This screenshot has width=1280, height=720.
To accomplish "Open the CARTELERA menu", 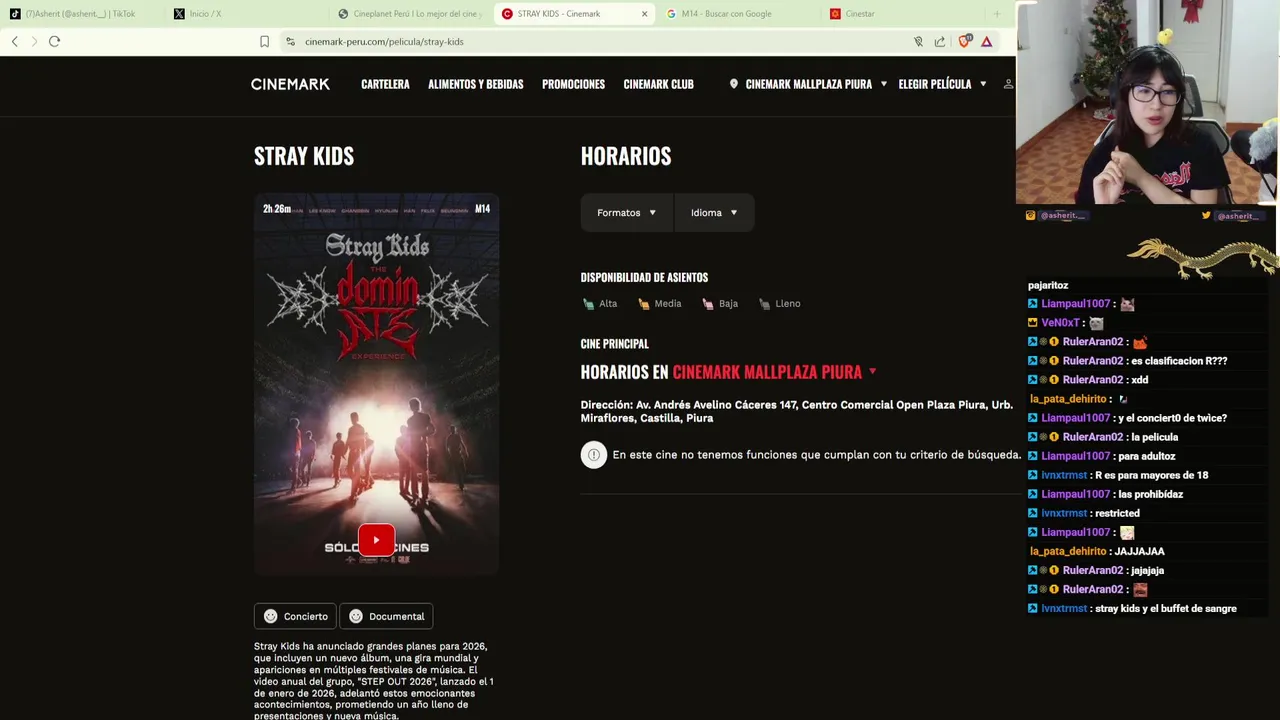I will click(385, 84).
